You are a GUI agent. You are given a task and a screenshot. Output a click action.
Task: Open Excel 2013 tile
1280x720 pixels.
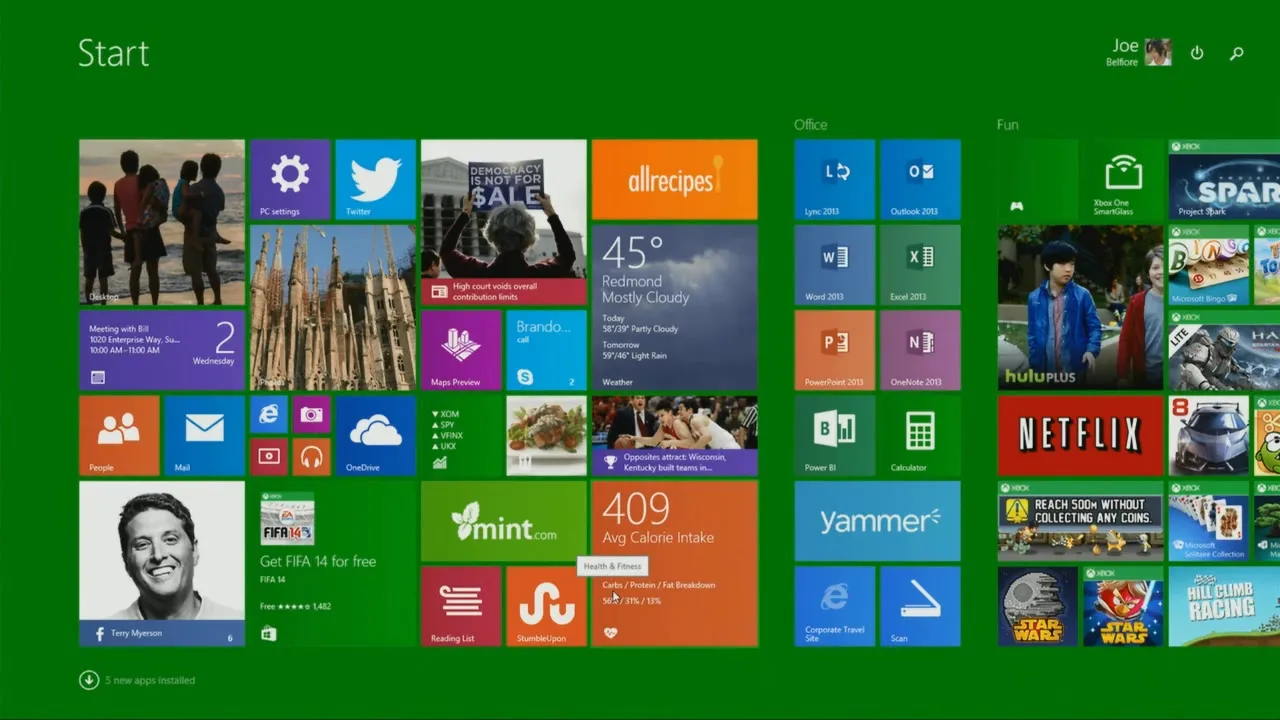click(x=920, y=264)
